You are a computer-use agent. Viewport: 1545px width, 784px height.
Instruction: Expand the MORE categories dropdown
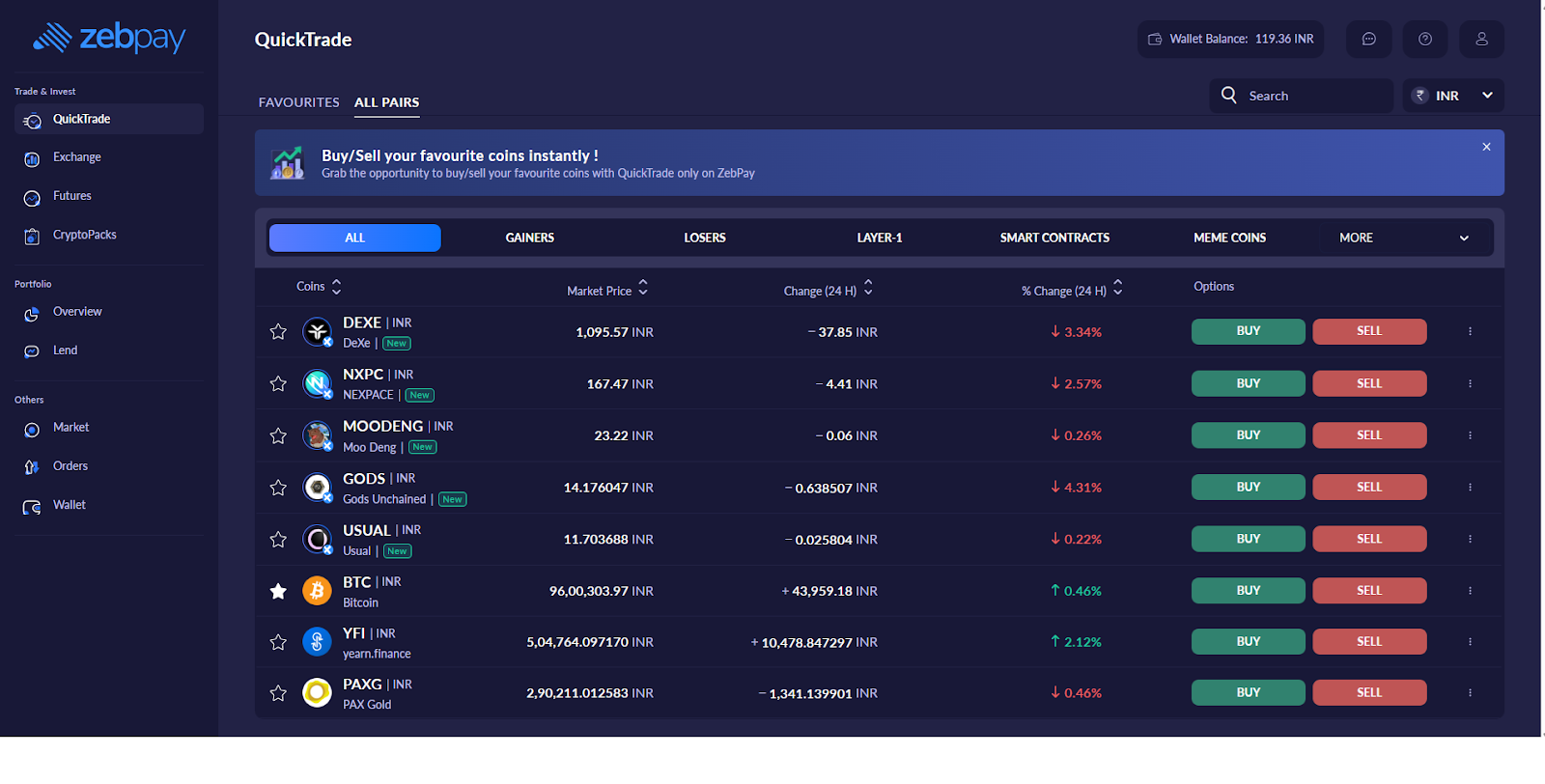tap(1404, 238)
